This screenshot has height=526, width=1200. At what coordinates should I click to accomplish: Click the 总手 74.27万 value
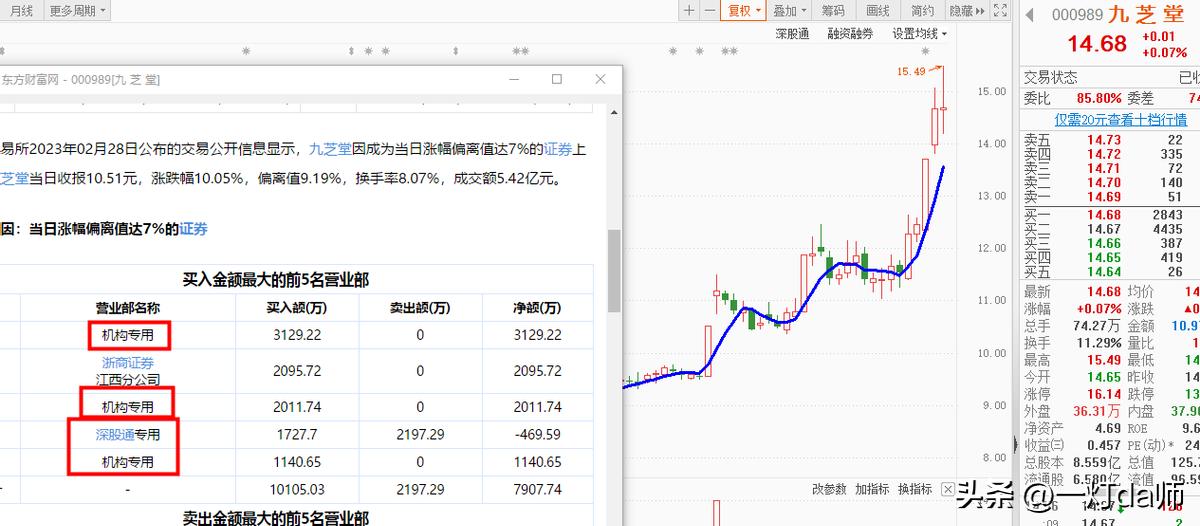(1097, 326)
